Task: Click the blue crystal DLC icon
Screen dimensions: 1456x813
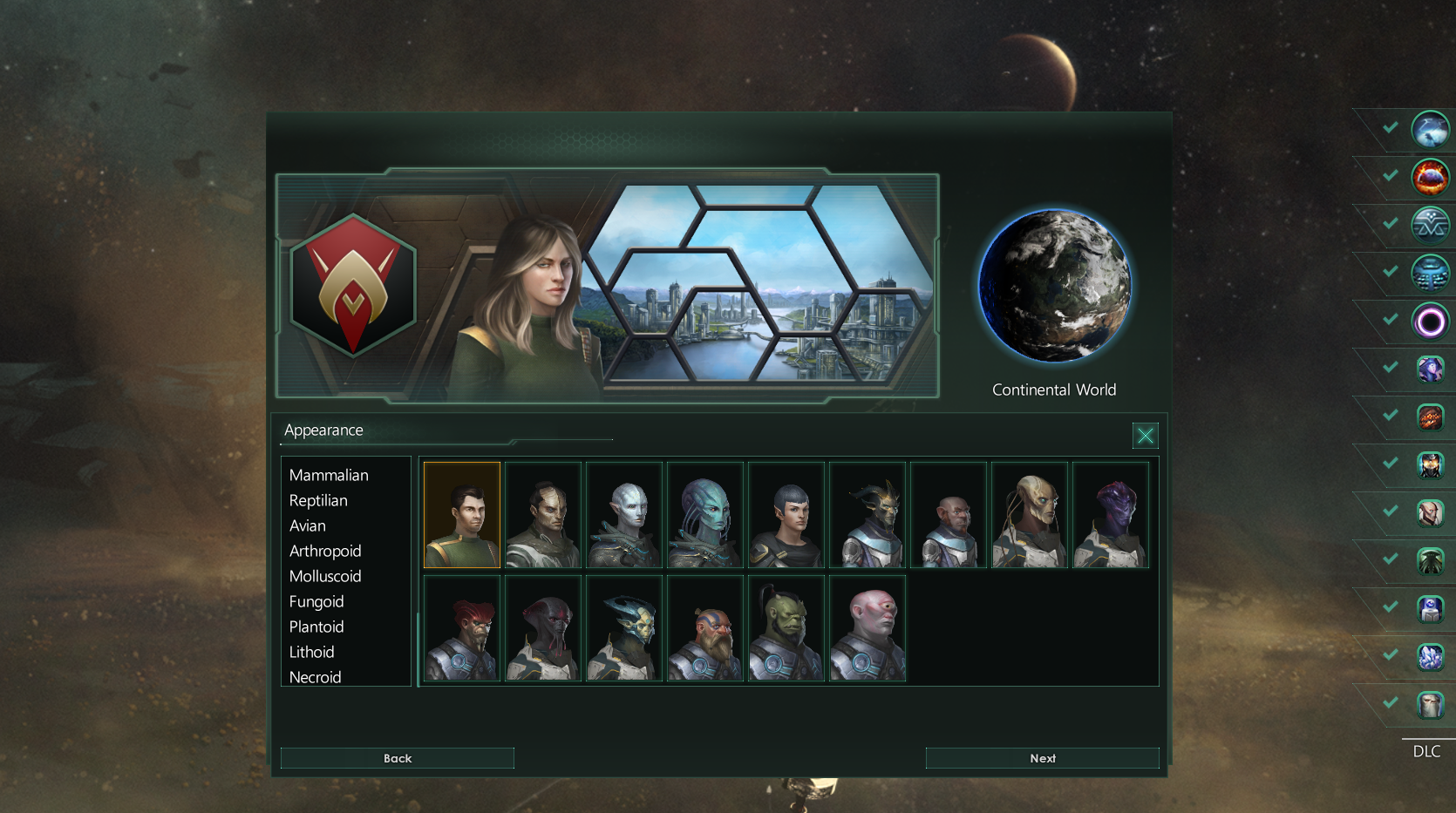Action: (x=1431, y=656)
